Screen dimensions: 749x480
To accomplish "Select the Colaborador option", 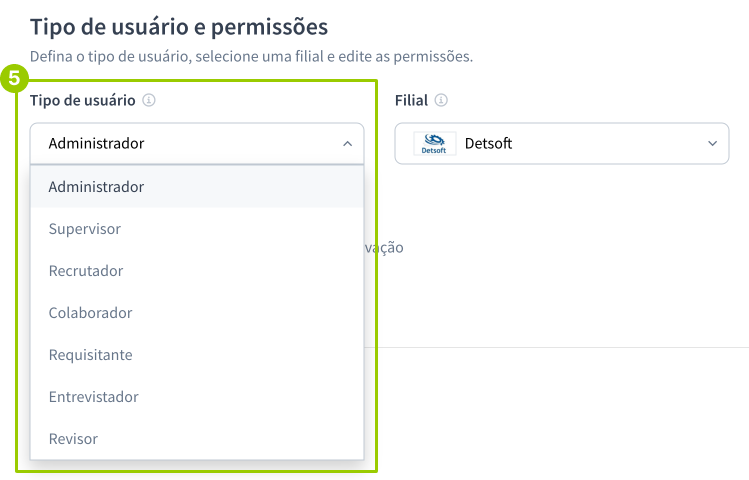I will point(90,313).
